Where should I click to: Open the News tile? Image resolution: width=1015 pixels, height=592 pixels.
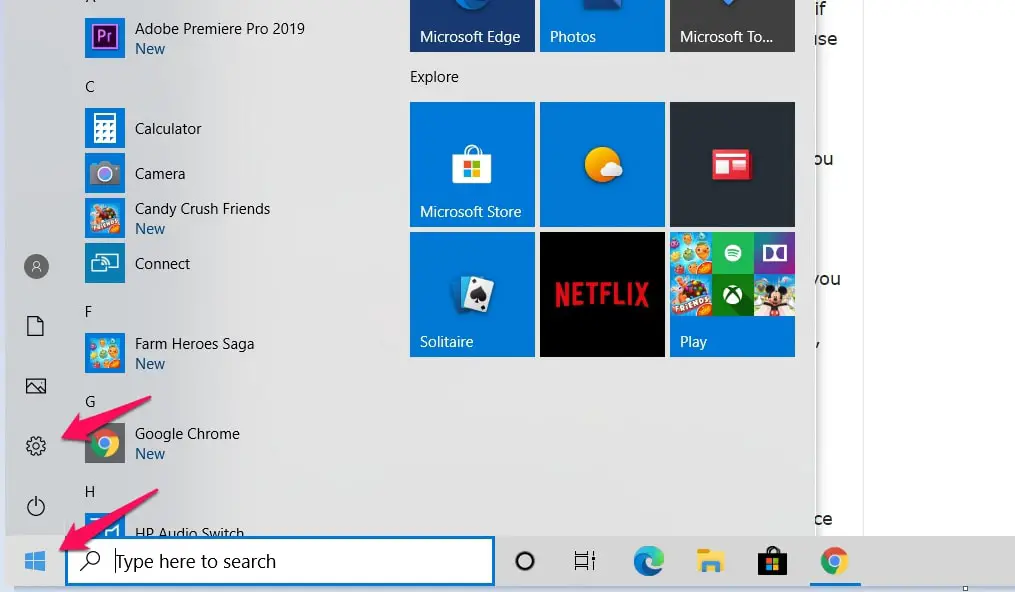(x=732, y=164)
